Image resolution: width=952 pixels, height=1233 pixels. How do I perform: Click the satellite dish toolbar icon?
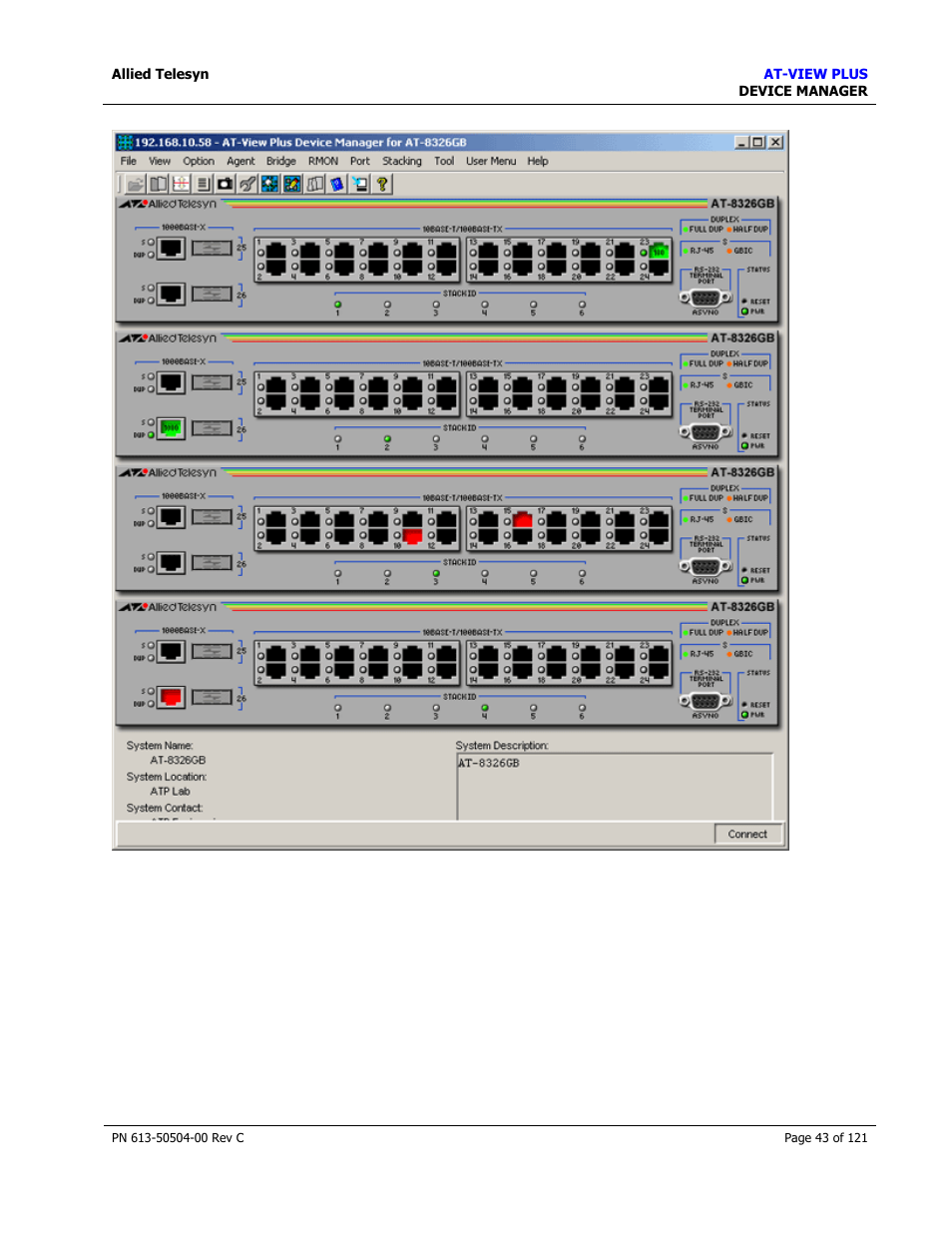[247, 184]
